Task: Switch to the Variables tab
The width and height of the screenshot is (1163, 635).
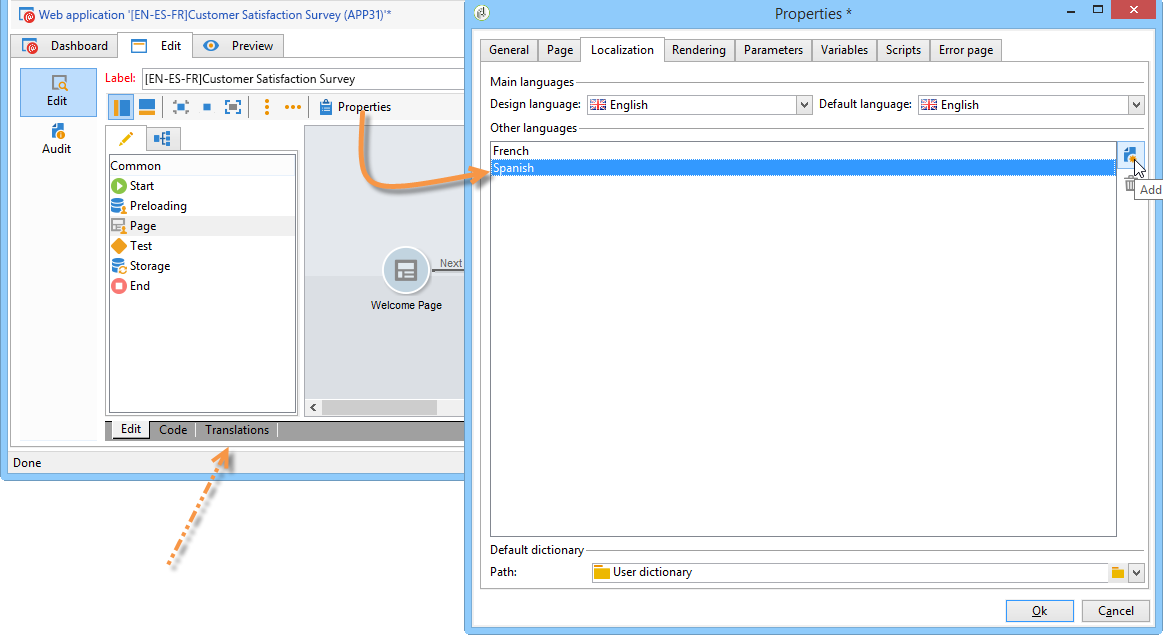Action: [x=844, y=50]
